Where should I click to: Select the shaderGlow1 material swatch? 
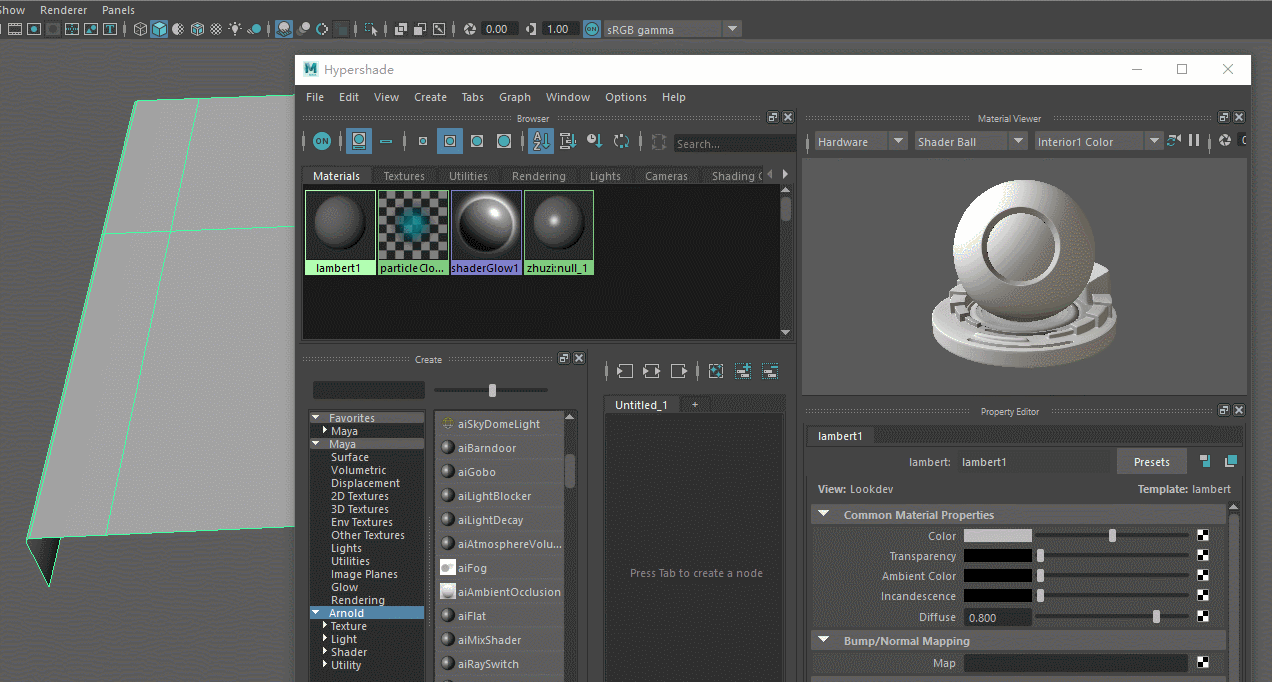click(x=486, y=232)
